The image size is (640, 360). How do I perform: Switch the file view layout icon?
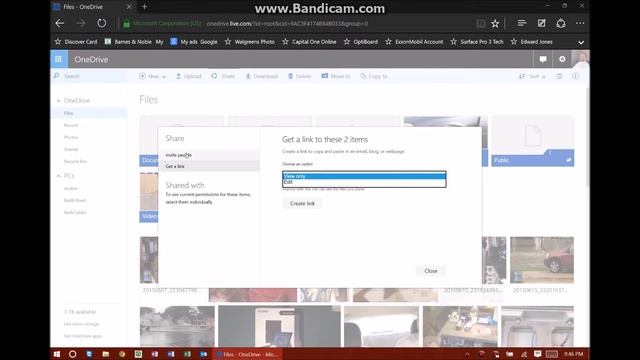tap(559, 76)
